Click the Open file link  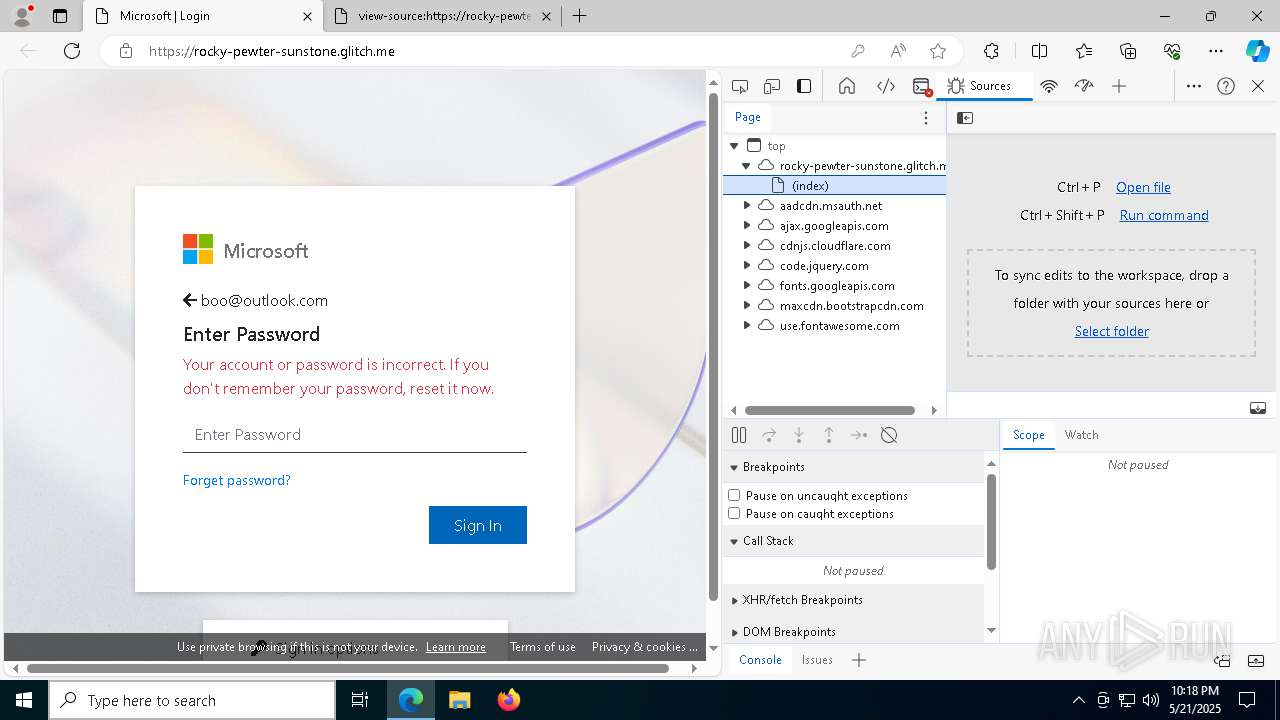point(1143,187)
